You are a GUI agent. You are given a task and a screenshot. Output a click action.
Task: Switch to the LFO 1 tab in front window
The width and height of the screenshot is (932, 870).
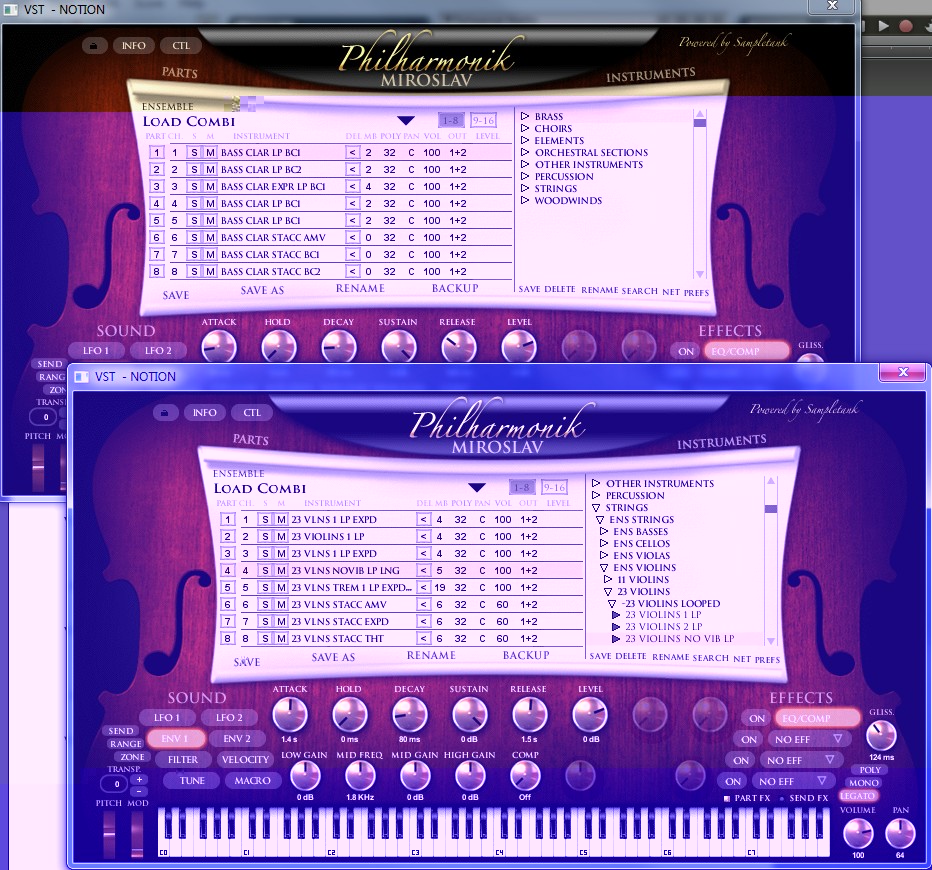tap(166, 718)
